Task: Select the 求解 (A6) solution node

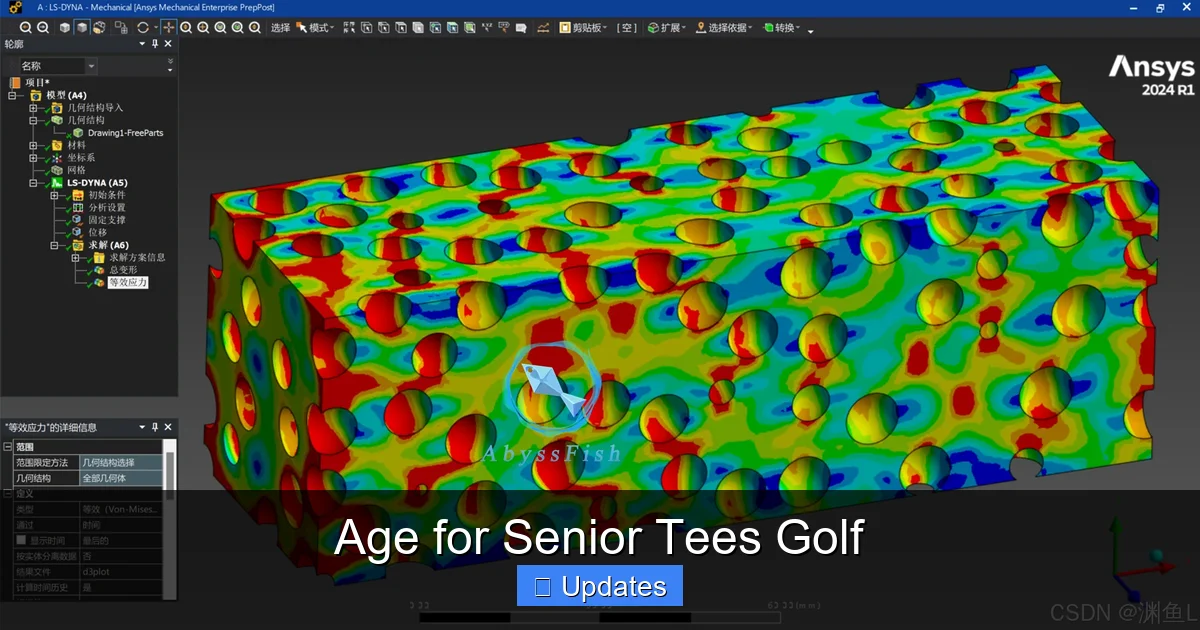Action: click(107, 245)
